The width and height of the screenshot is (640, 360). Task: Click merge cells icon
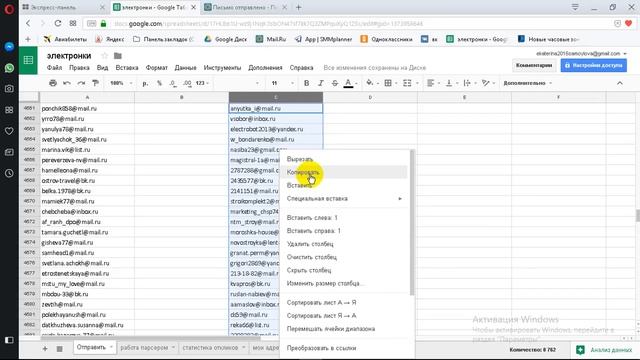point(407,83)
